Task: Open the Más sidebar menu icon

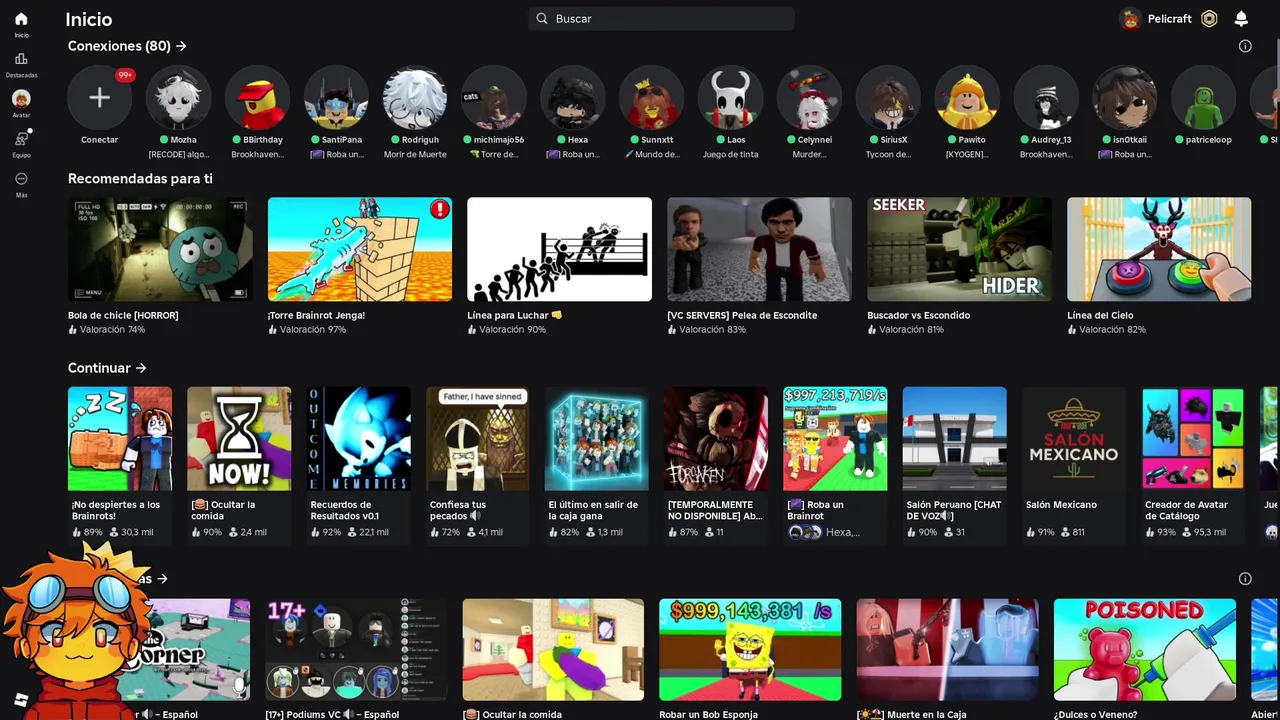Action: (x=21, y=179)
